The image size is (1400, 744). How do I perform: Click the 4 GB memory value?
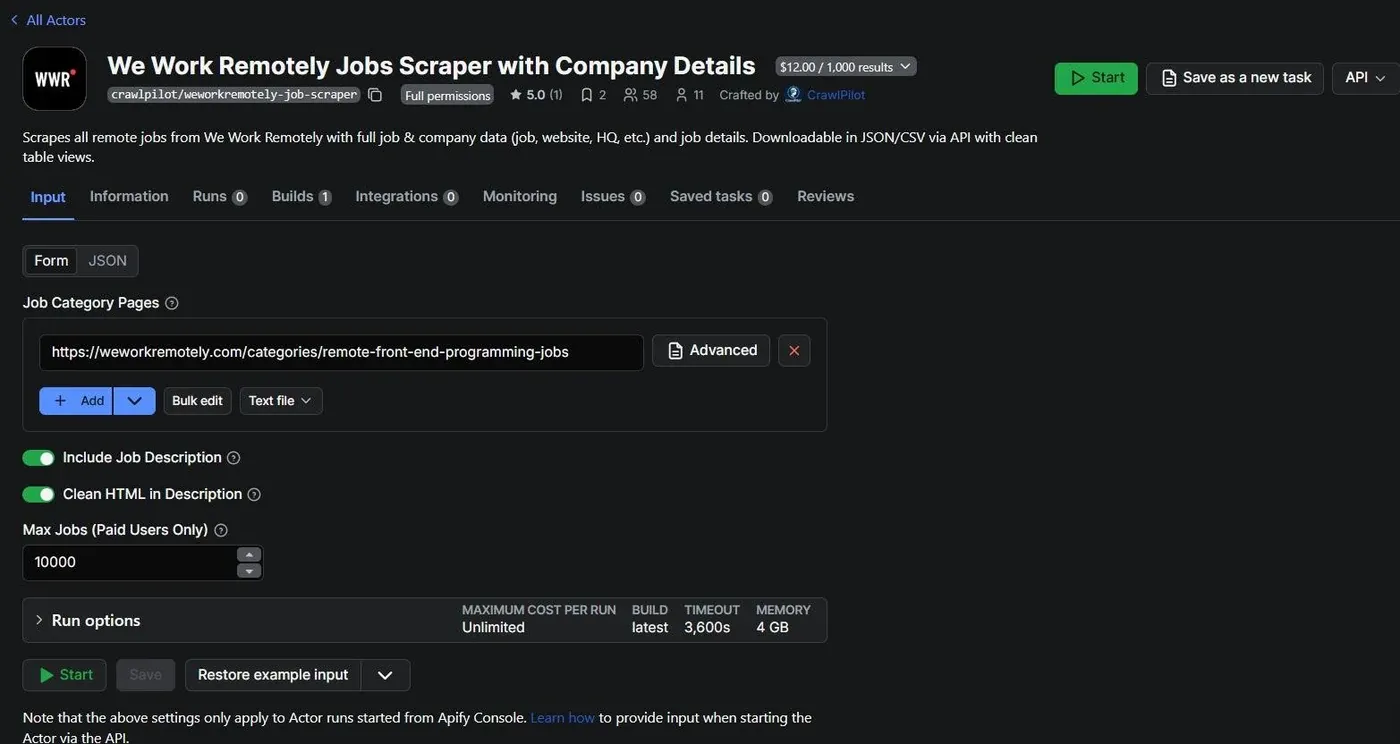click(772, 628)
